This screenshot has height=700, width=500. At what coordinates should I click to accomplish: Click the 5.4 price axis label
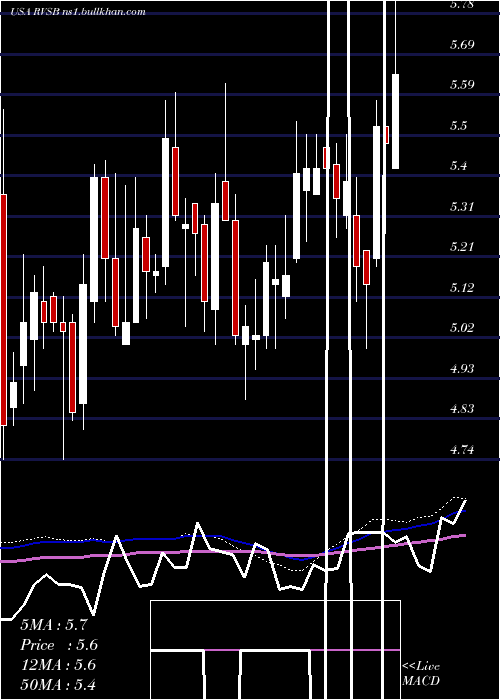coord(458,166)
